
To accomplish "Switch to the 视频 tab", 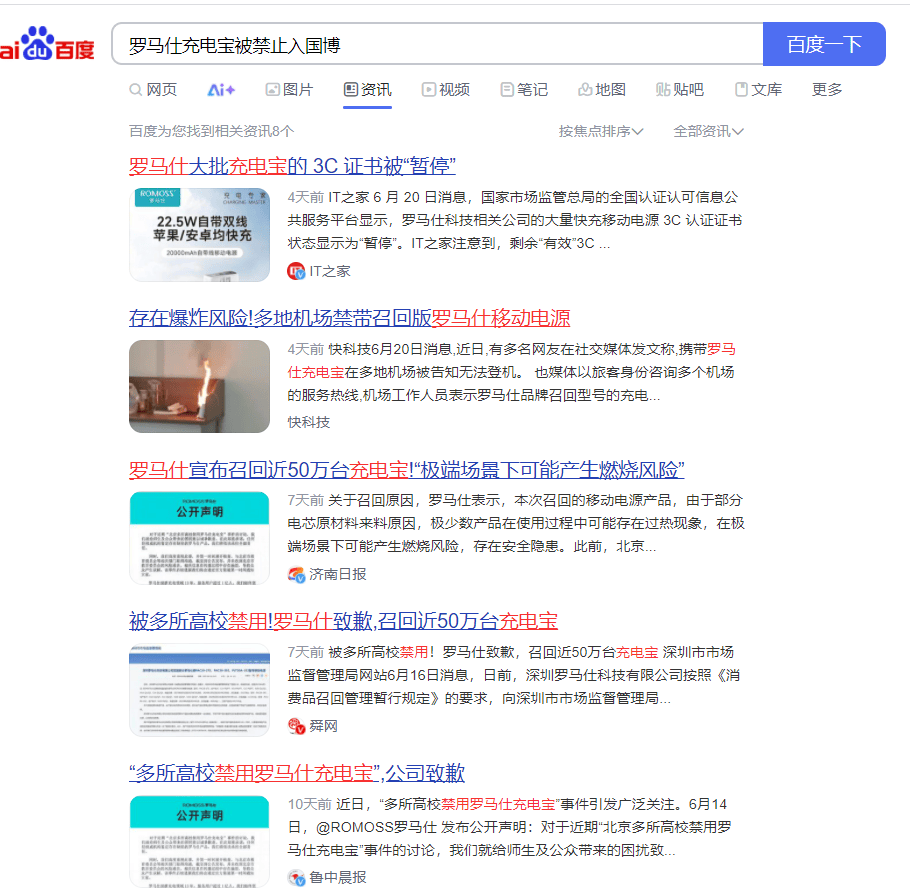I will tap(446, 90).
